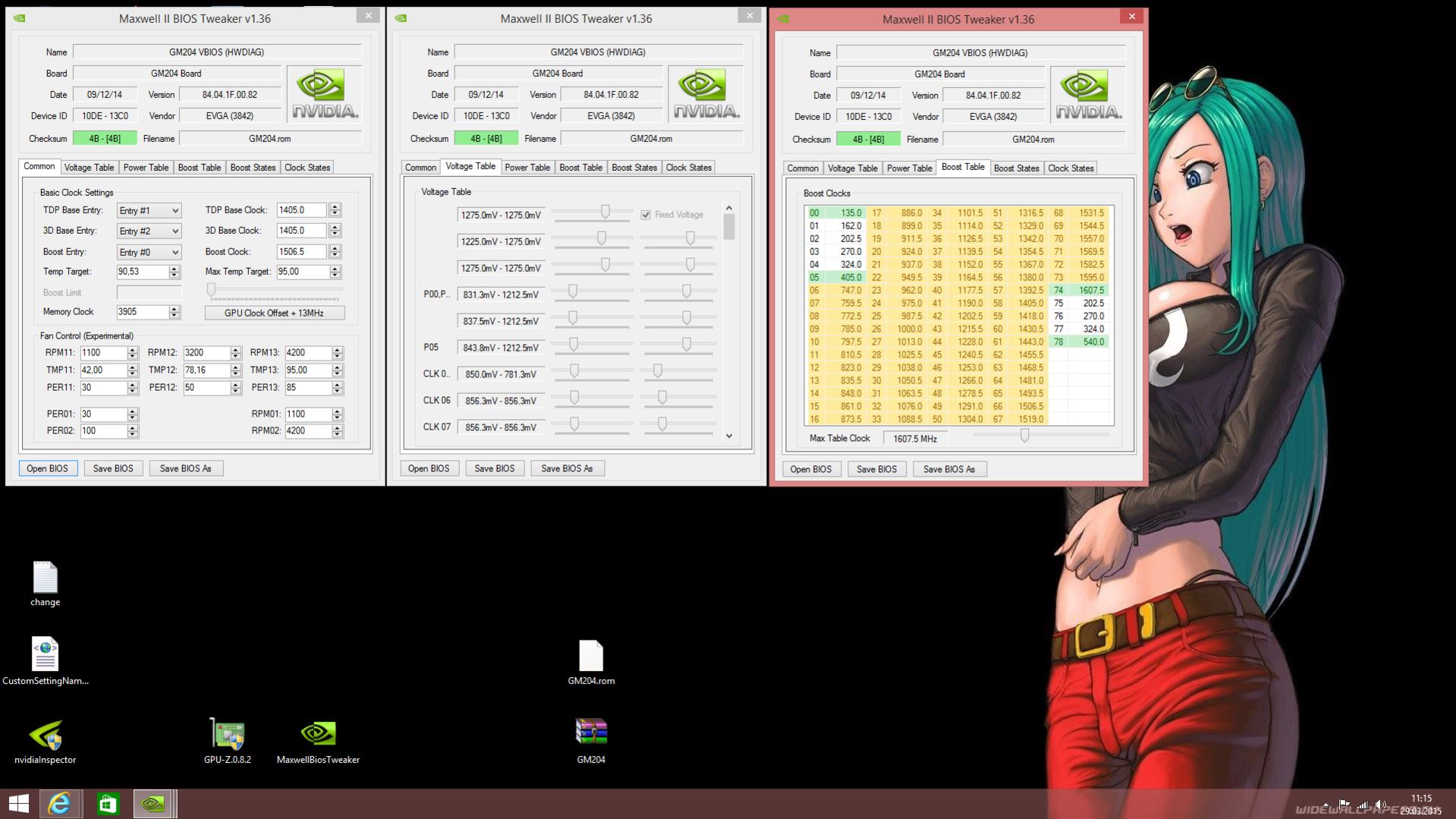Click NVIDIA logo in the right window
Image resolution: width=1456 pixels, height=819 pixels.
(x=1088, y=95)
